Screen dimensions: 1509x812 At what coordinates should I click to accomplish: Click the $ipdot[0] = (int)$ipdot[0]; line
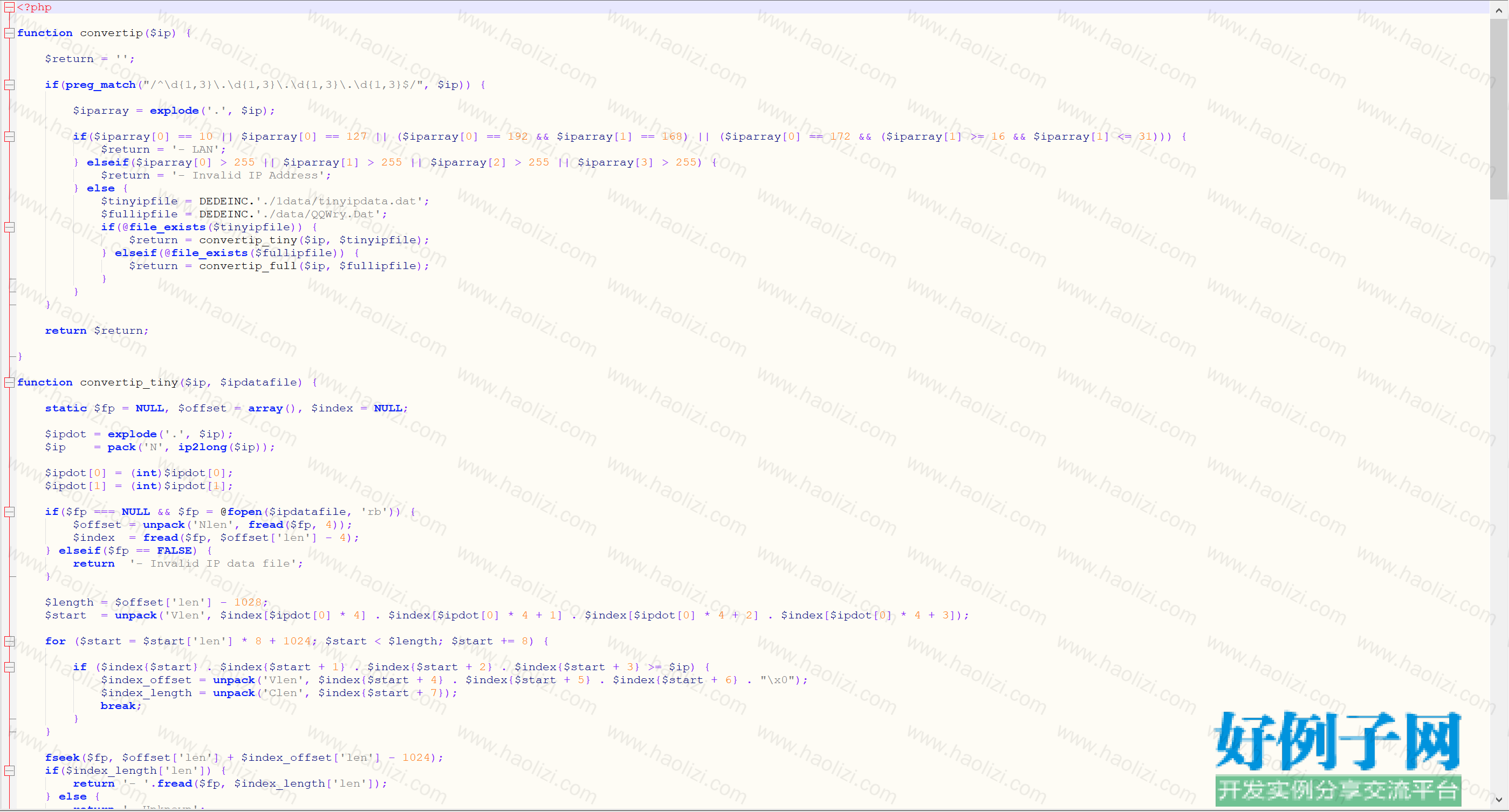pos(139,473)
